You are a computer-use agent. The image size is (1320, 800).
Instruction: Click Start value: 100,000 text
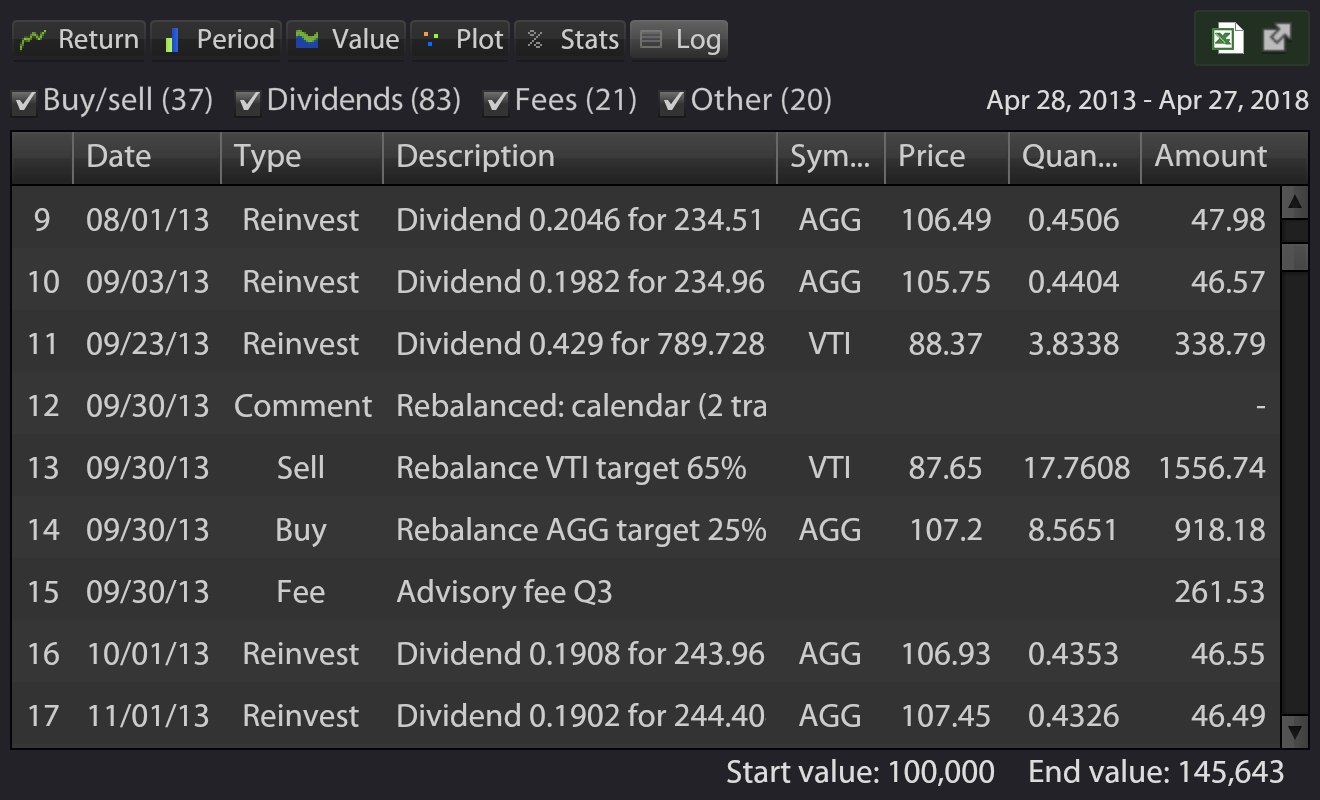pyautogui.click(x=860, y=772)
